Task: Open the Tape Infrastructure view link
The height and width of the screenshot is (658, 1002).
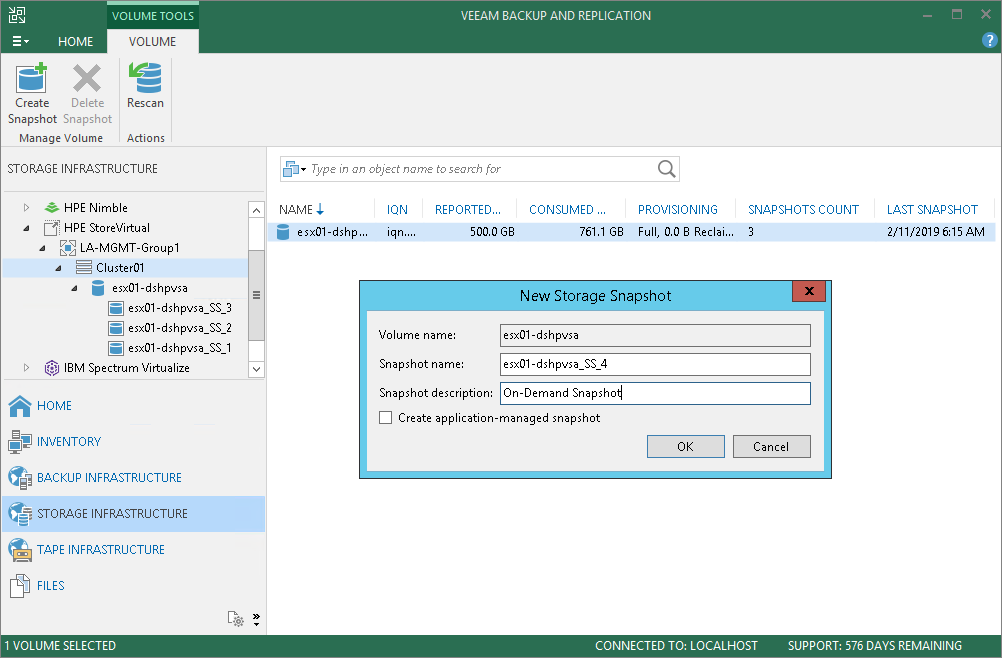Action: coord(101,549)
